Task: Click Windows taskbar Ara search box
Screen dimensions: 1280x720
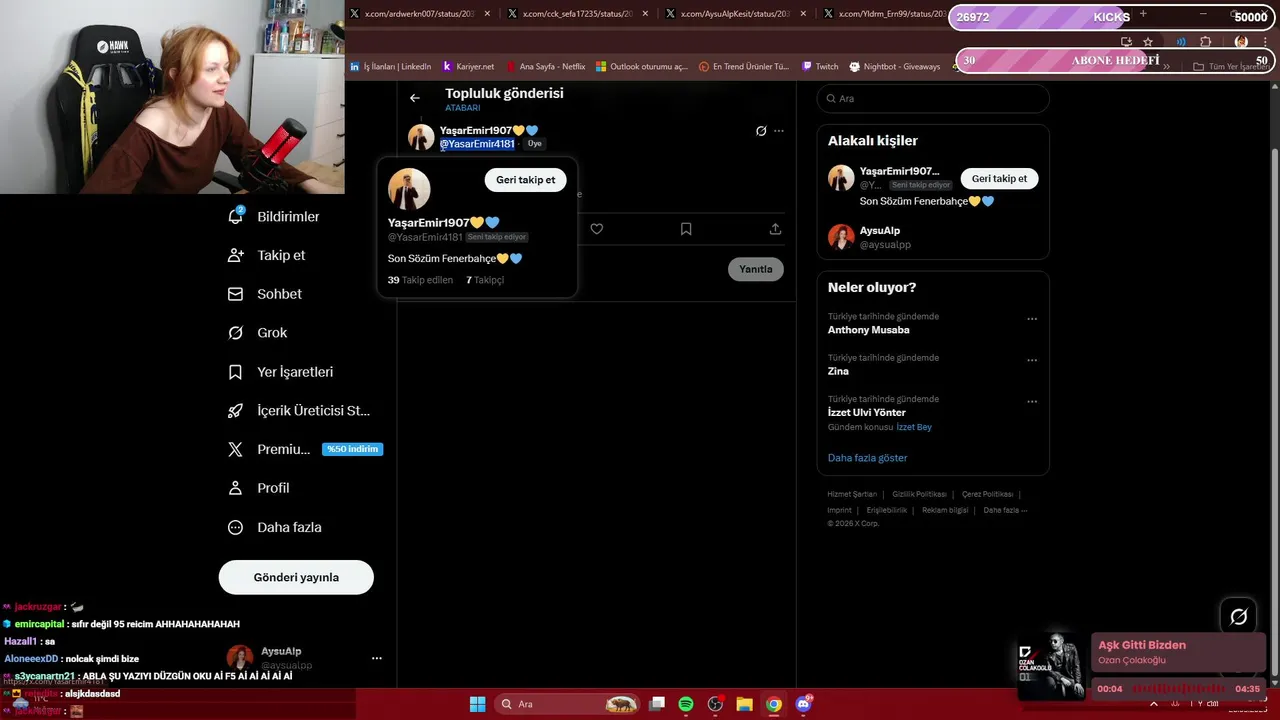Action: pos(568,704)
